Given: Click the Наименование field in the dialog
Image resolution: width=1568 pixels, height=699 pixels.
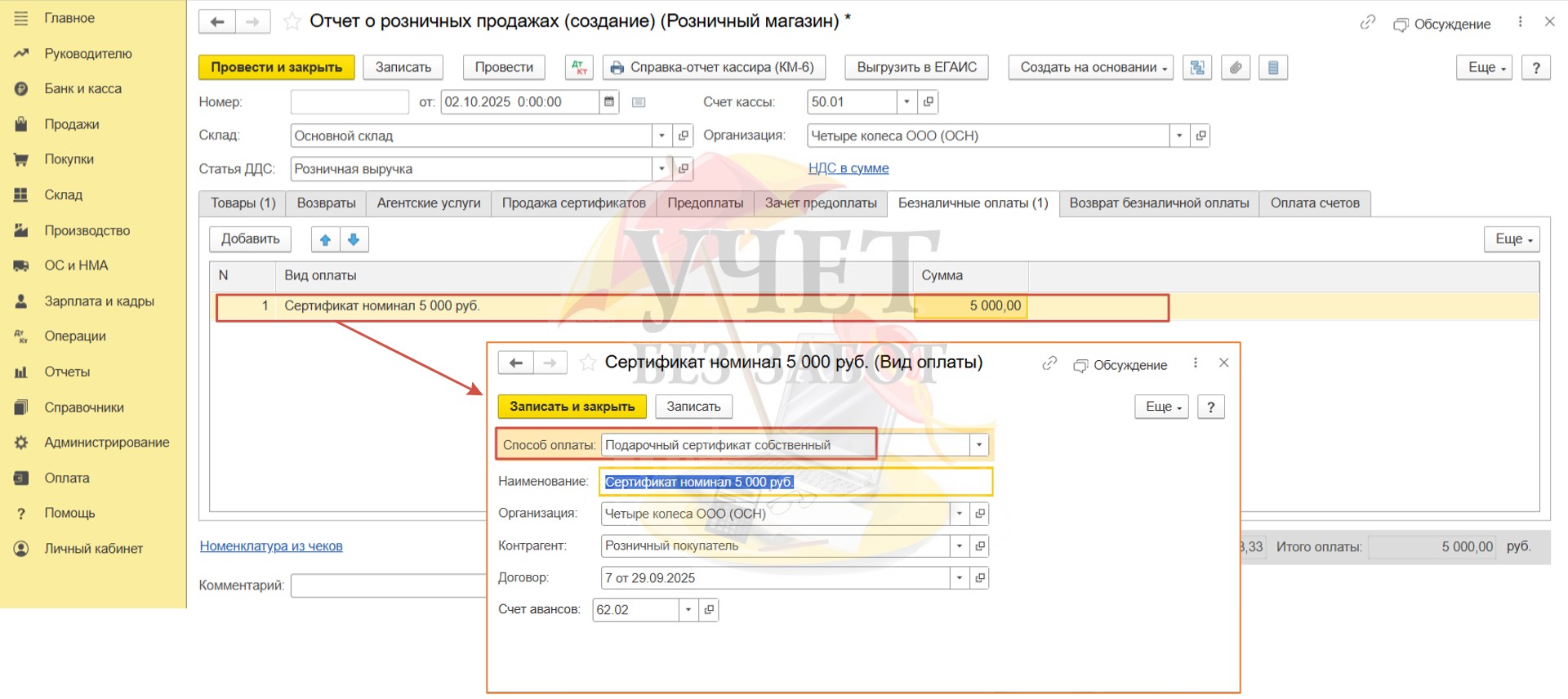Looking at the screenshot, I should click(x=796, y=482).
